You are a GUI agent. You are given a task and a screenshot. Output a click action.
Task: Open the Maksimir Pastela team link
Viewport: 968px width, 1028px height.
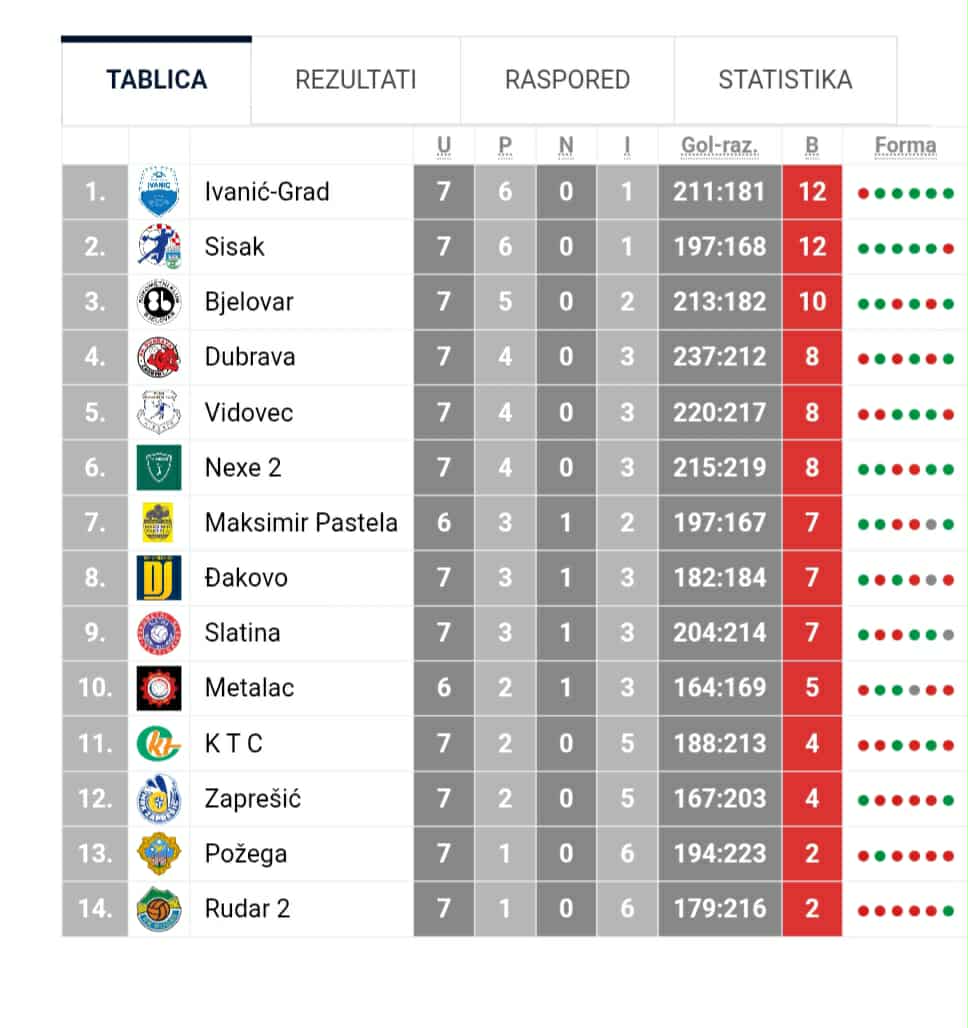point(301,522)
